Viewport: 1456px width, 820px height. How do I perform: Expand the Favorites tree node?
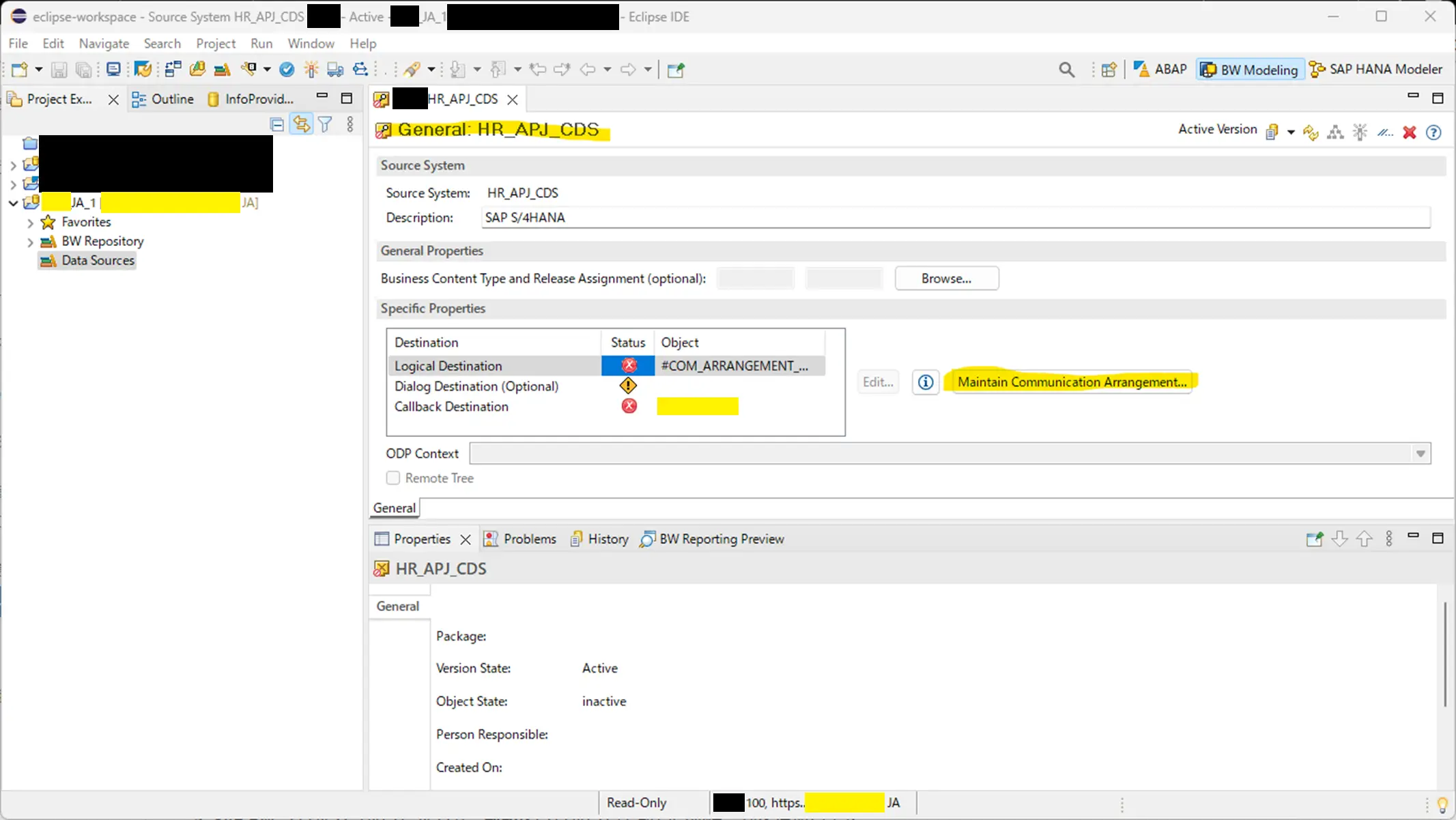pyautogui.click(x=30, y=223)
